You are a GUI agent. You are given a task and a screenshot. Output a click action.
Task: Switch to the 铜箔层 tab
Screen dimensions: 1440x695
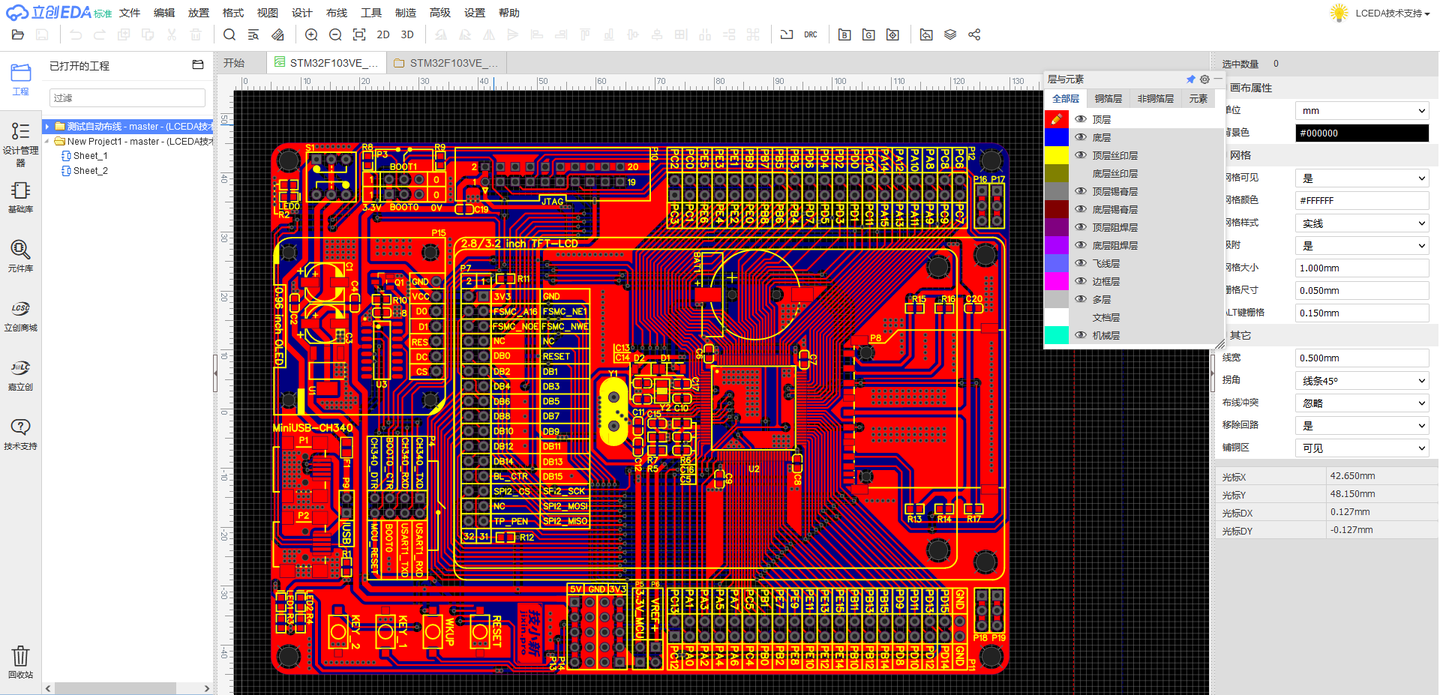[x=1108, y=99]
